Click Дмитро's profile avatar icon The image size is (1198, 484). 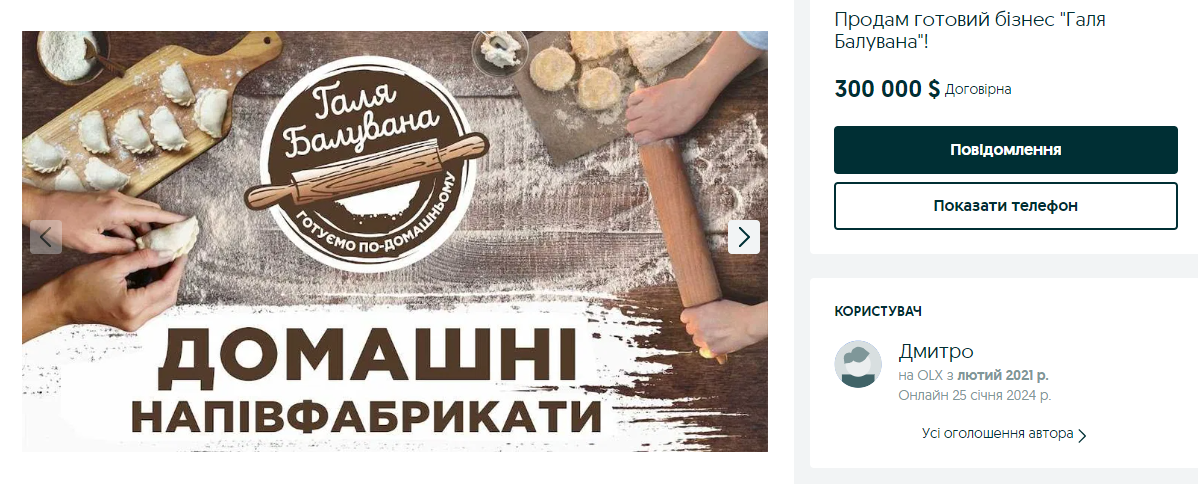[858, 364]
